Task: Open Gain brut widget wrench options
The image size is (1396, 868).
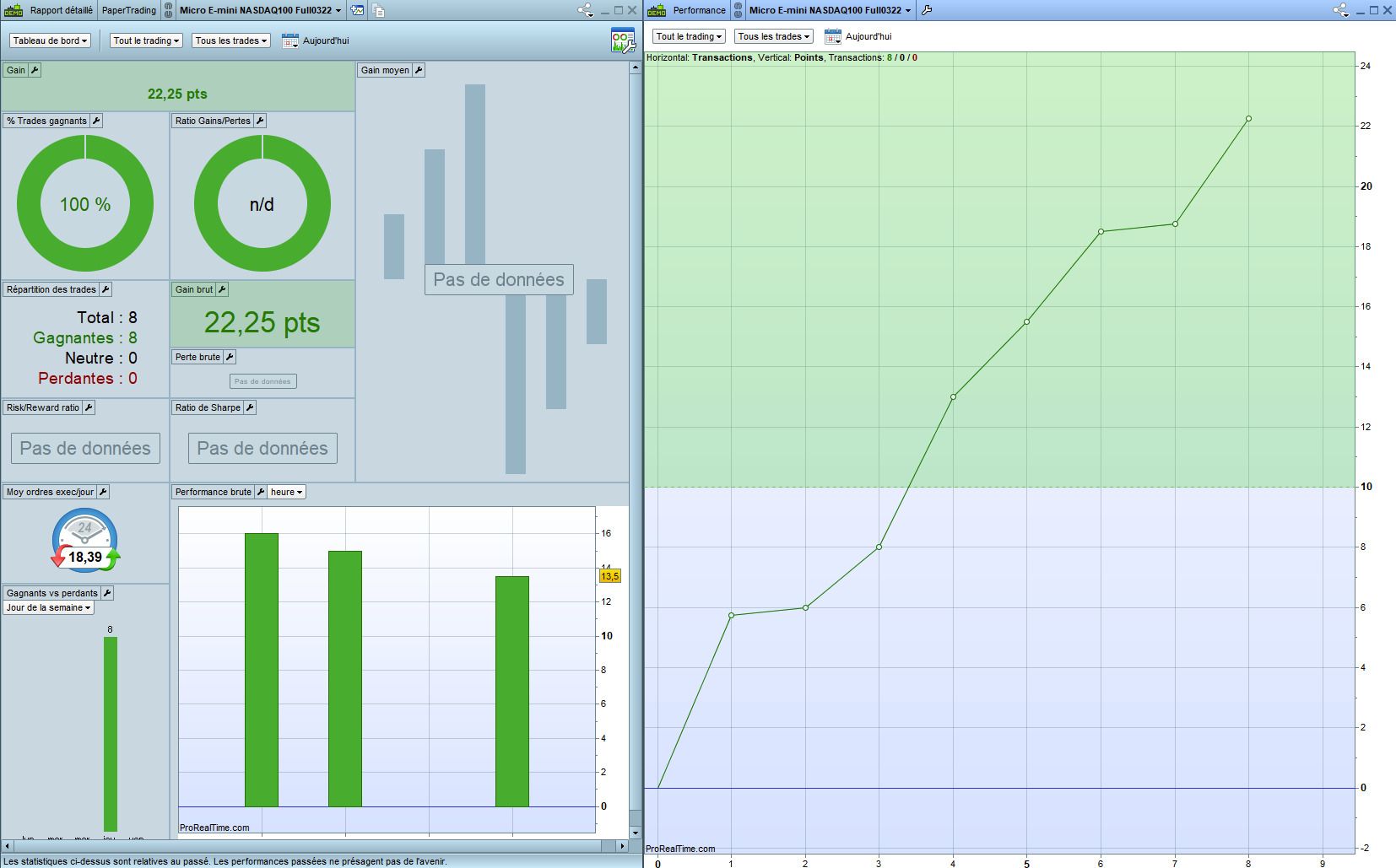Action: 222,289
